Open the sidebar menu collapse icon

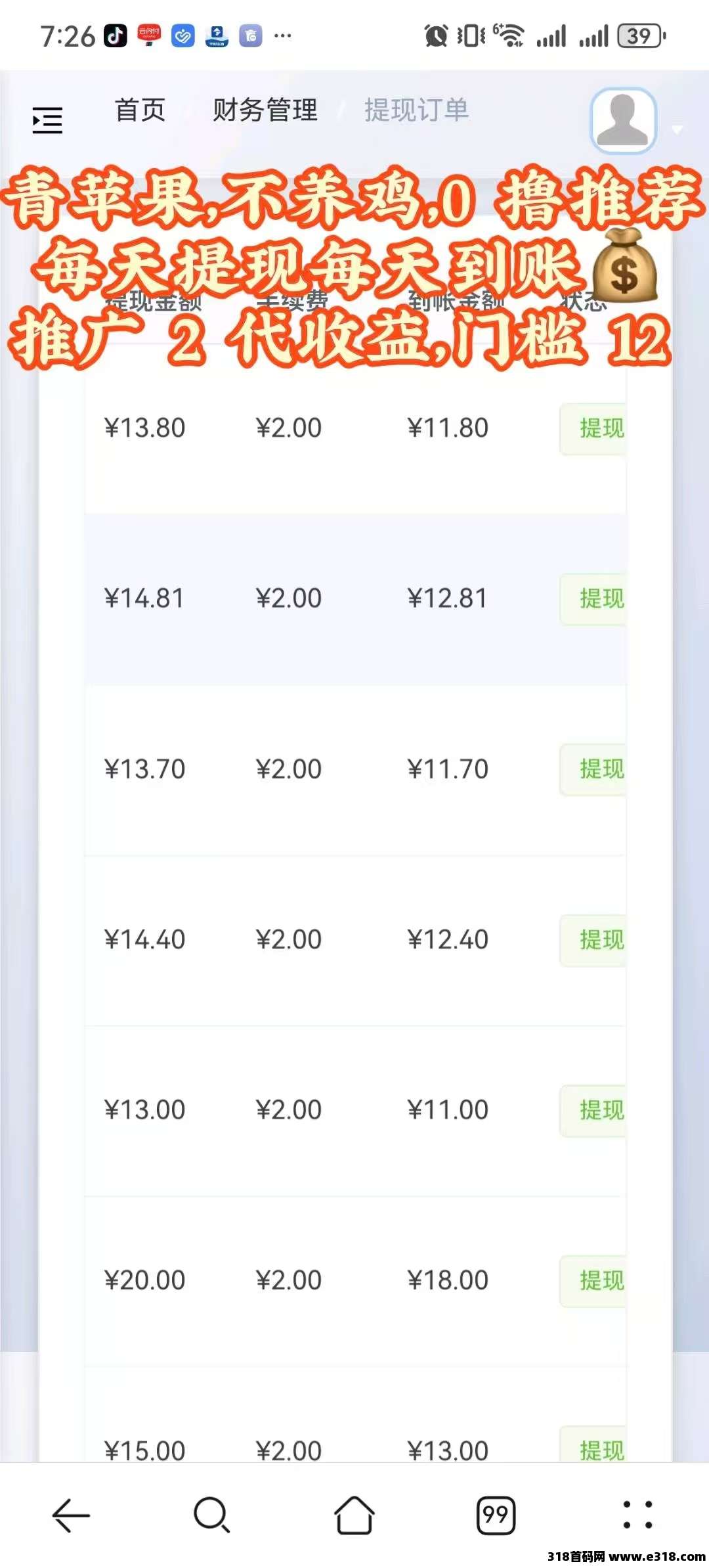pyautogui.click(x=48, y=121)
